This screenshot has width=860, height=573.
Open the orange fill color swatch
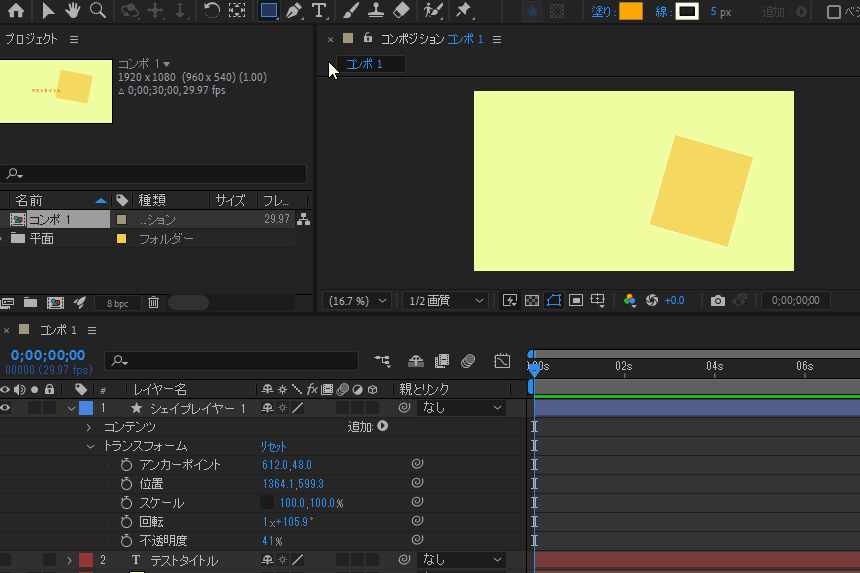click(631, 12)
